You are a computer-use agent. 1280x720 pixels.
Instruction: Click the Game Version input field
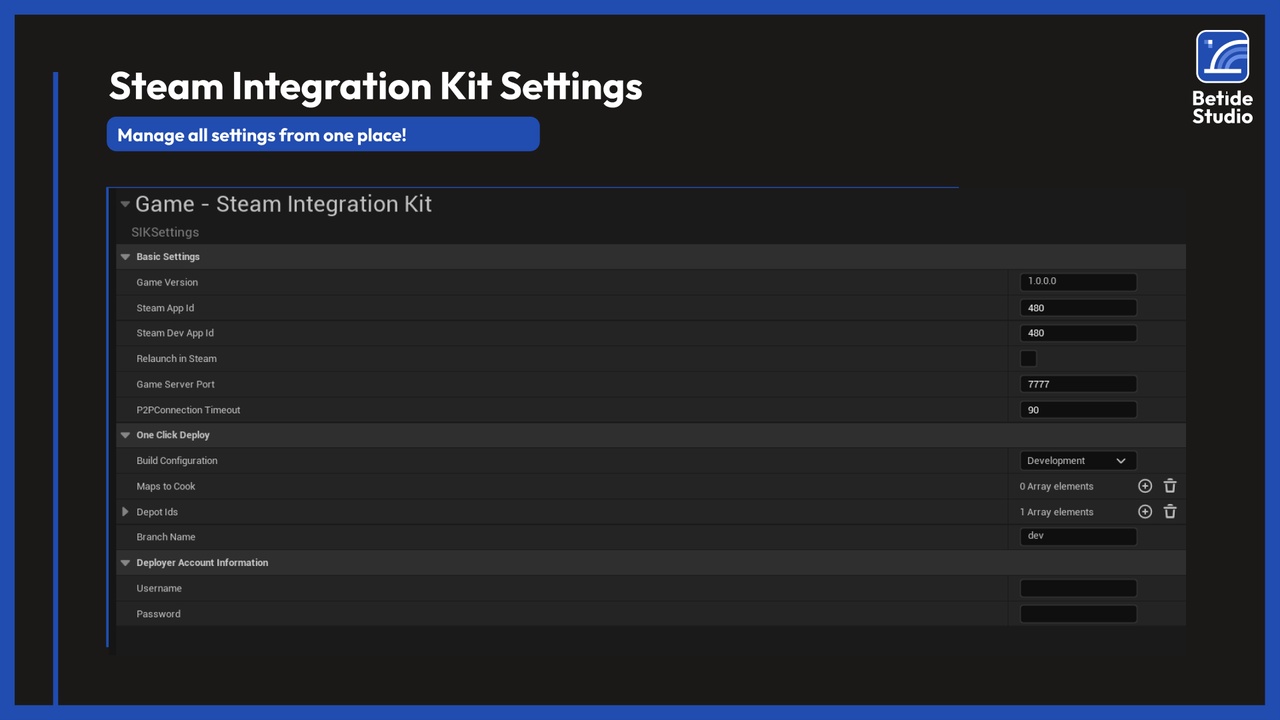(x=1077, y=281)
